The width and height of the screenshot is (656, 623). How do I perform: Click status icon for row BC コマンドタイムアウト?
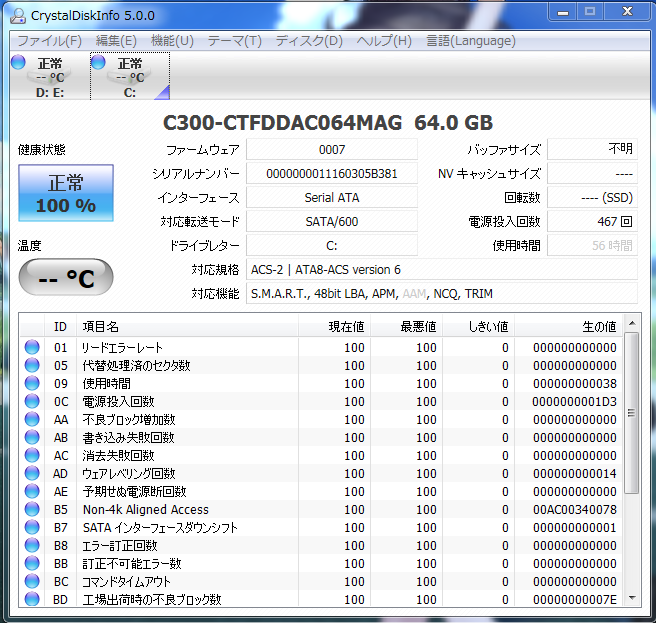click(32, 581)
